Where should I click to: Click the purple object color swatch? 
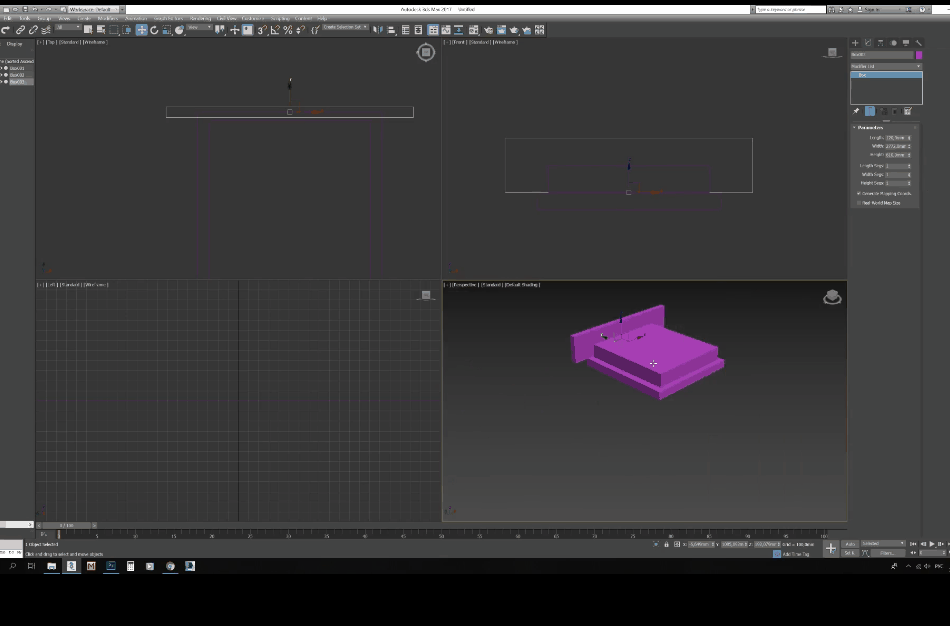(x=919, y=55)
